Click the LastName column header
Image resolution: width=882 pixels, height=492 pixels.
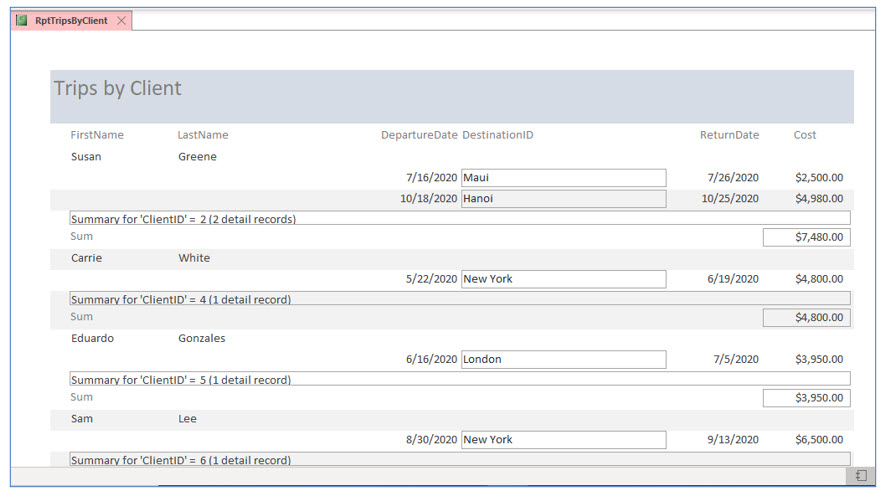tap(203, 135)
